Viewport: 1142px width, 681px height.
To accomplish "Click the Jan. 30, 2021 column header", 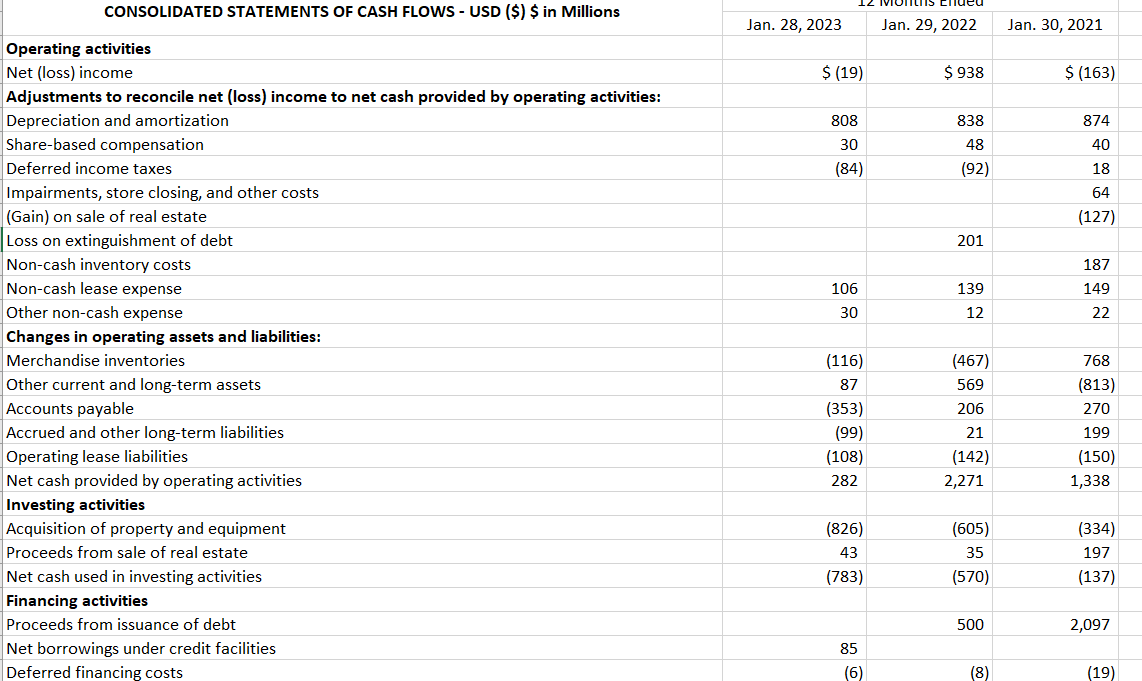I will (1055, 24).
